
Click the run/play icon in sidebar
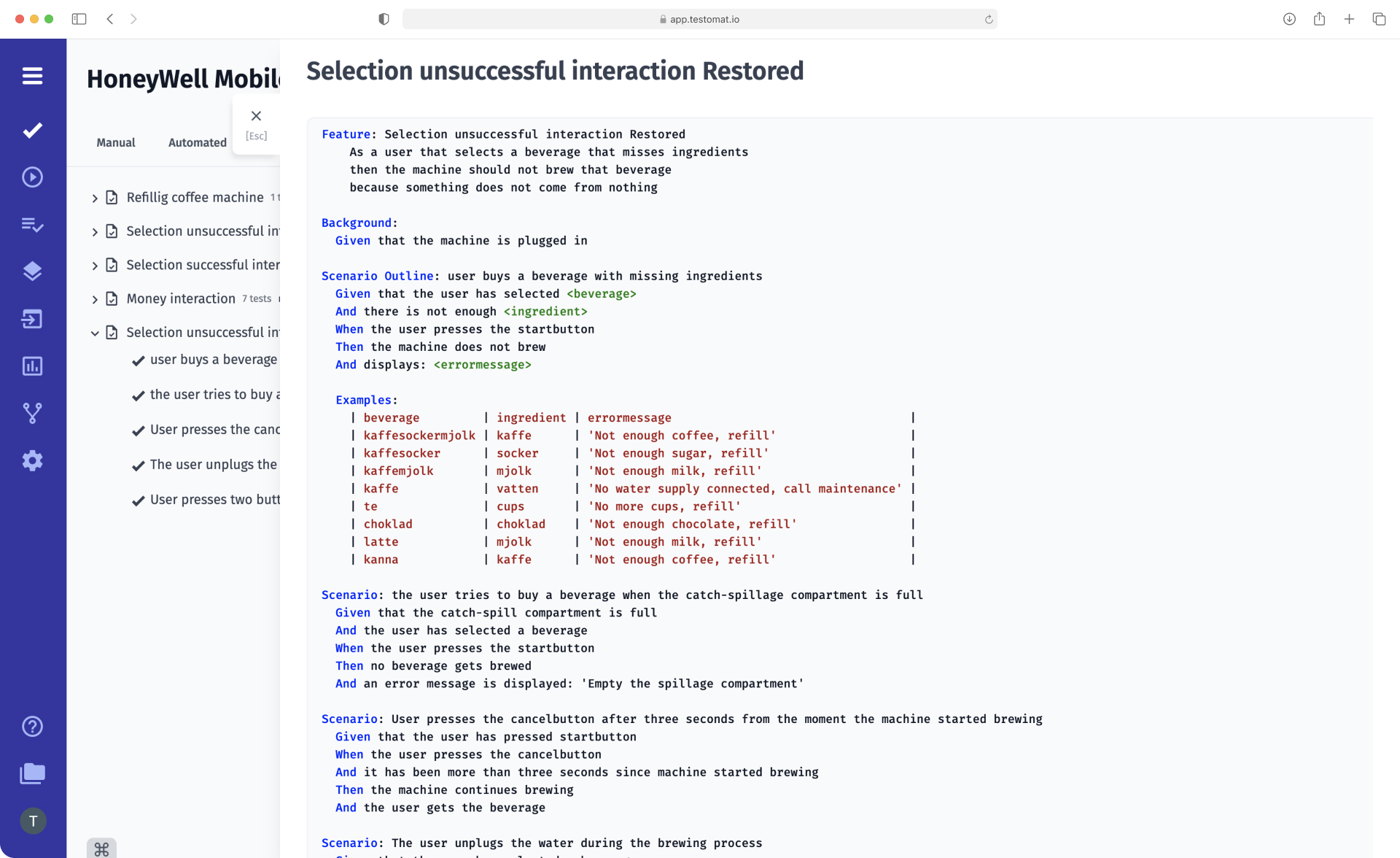pos(33,177)
